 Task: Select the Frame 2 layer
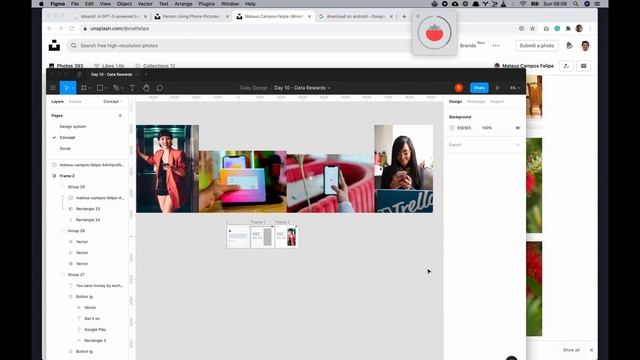(x=67, y=176)
